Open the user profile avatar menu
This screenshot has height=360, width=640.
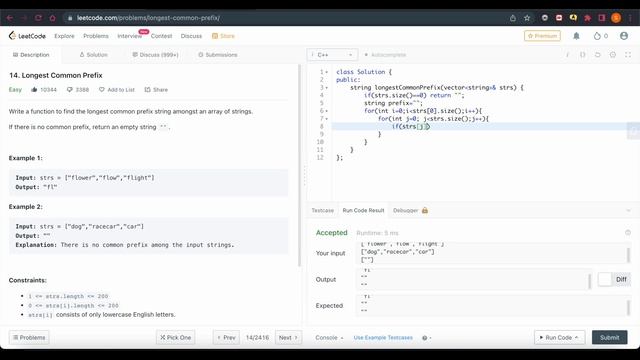click(624, 36)
